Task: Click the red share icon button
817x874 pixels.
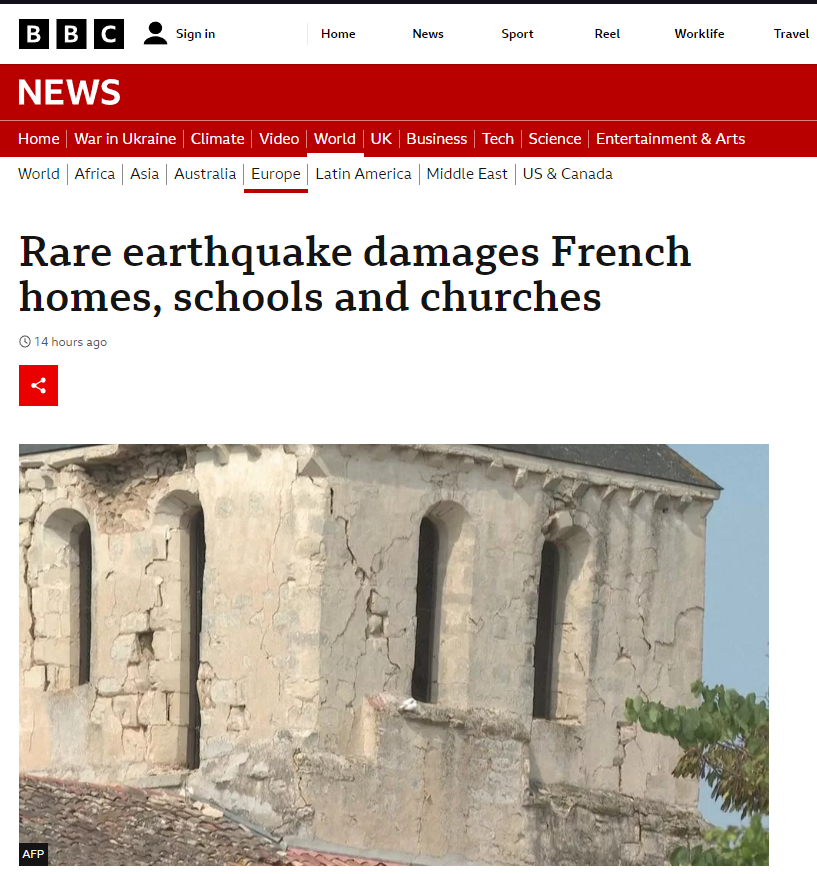Action: pyautogui.click(x=38, y=385)
